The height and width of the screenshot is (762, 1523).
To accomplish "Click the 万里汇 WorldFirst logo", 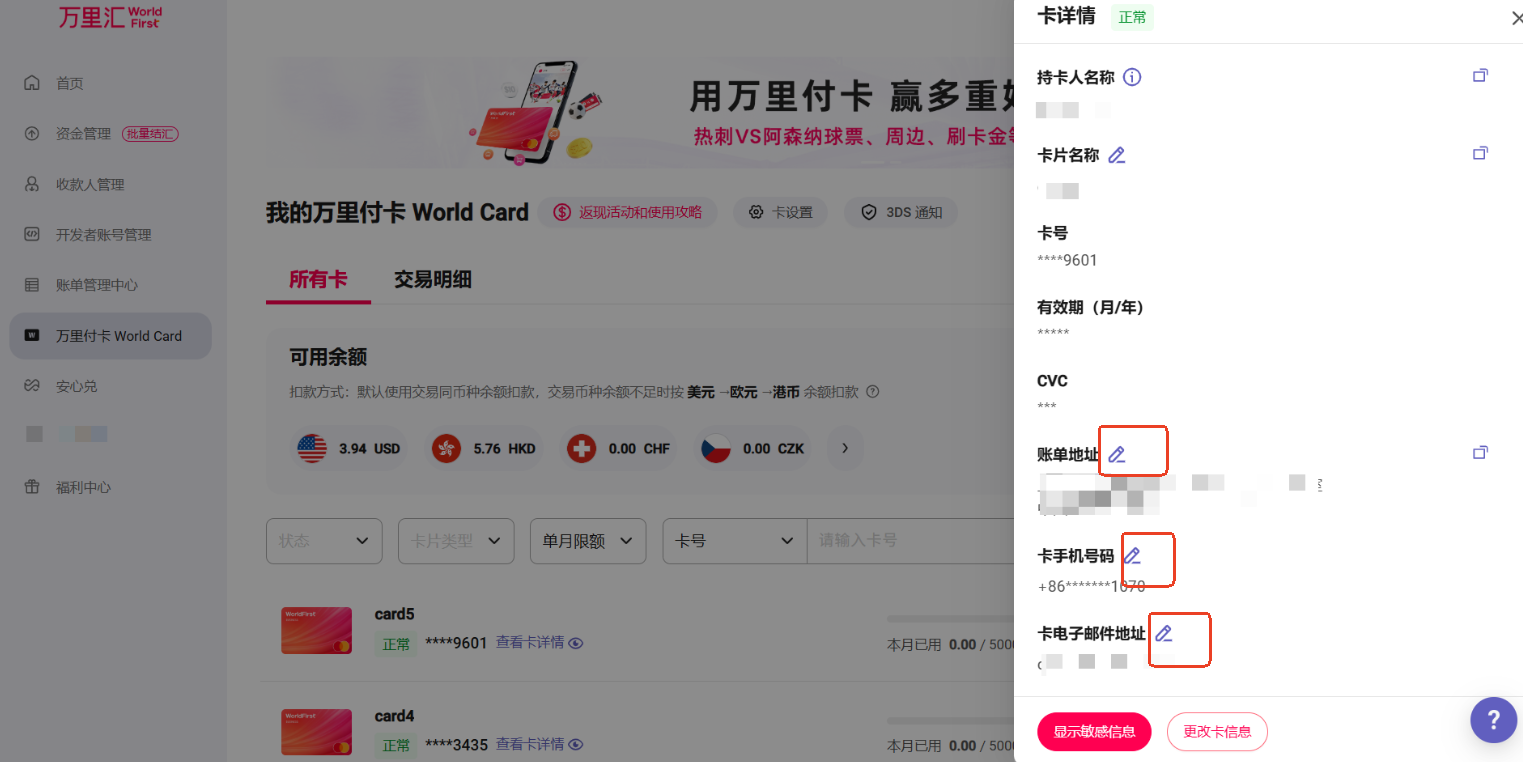I will [x=110, y=17].
